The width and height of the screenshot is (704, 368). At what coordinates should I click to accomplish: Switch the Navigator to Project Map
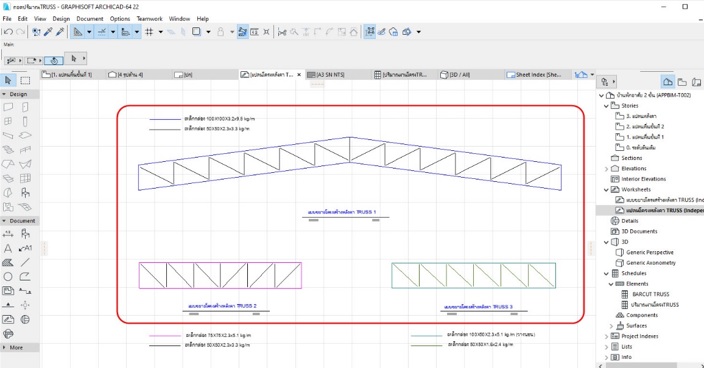coord(668,82)
